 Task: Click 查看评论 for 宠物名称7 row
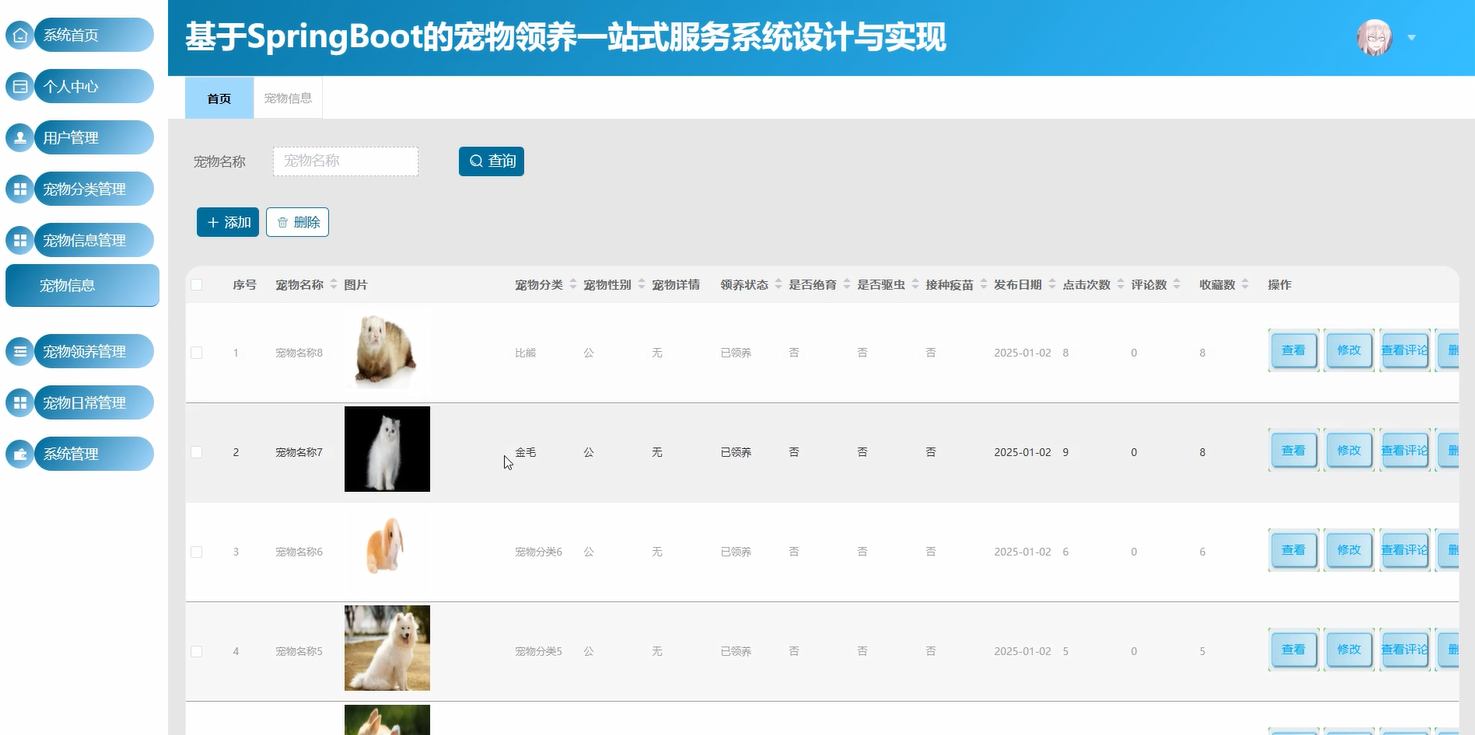click(x=1405, y=450)
